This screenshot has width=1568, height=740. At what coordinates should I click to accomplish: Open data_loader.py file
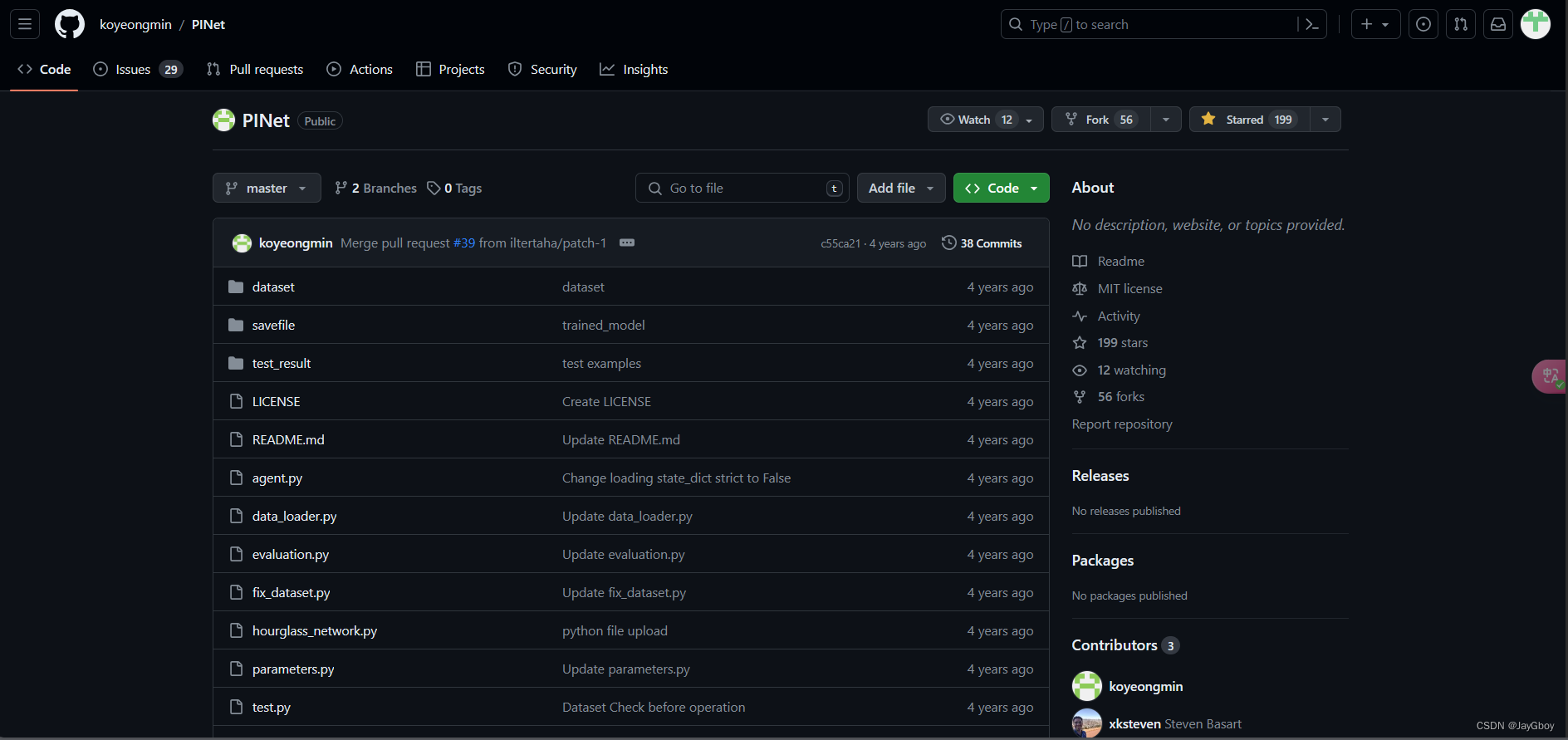tap(294, 516)
